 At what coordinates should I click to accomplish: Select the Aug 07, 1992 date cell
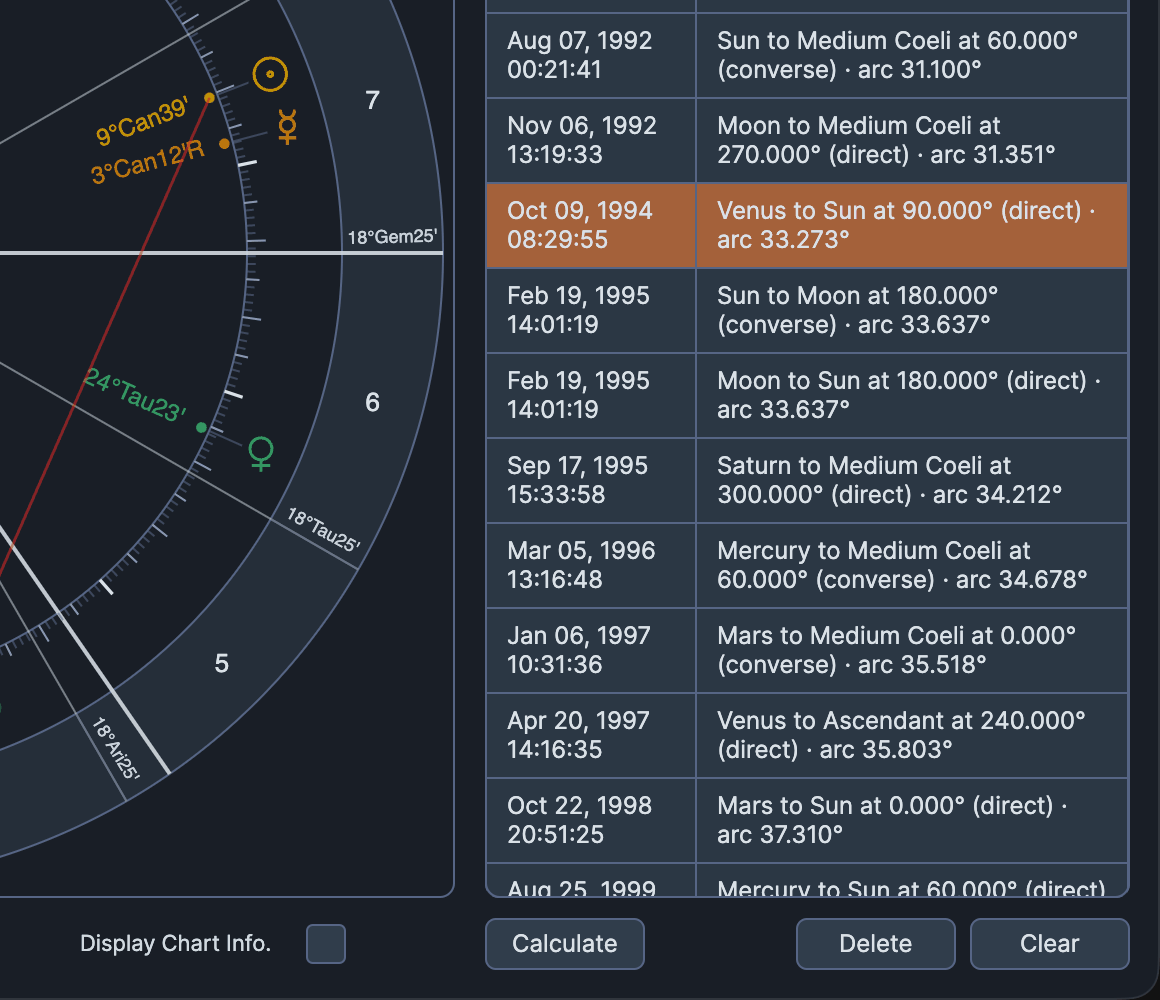590,55
